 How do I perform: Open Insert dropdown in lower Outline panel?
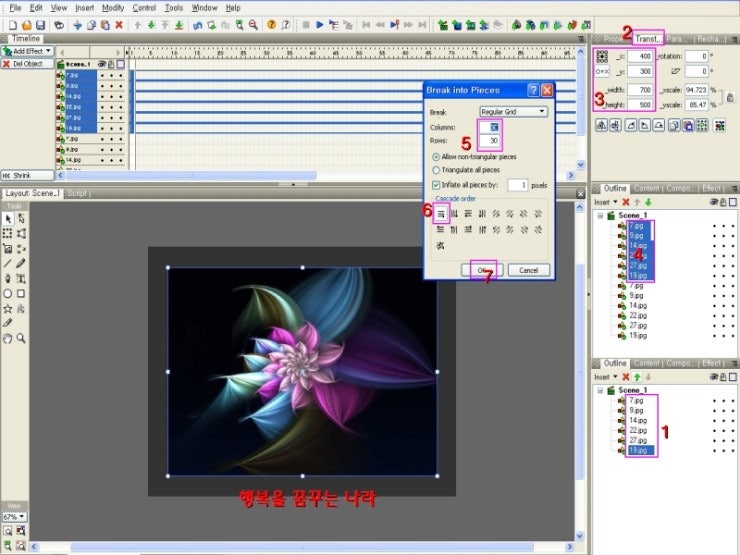click(x=605, y=377)
